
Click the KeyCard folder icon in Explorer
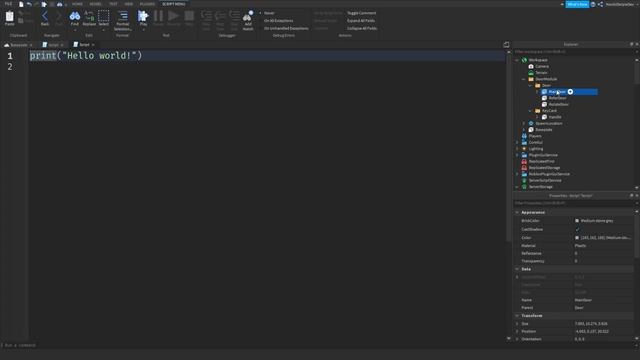point(538,111)
